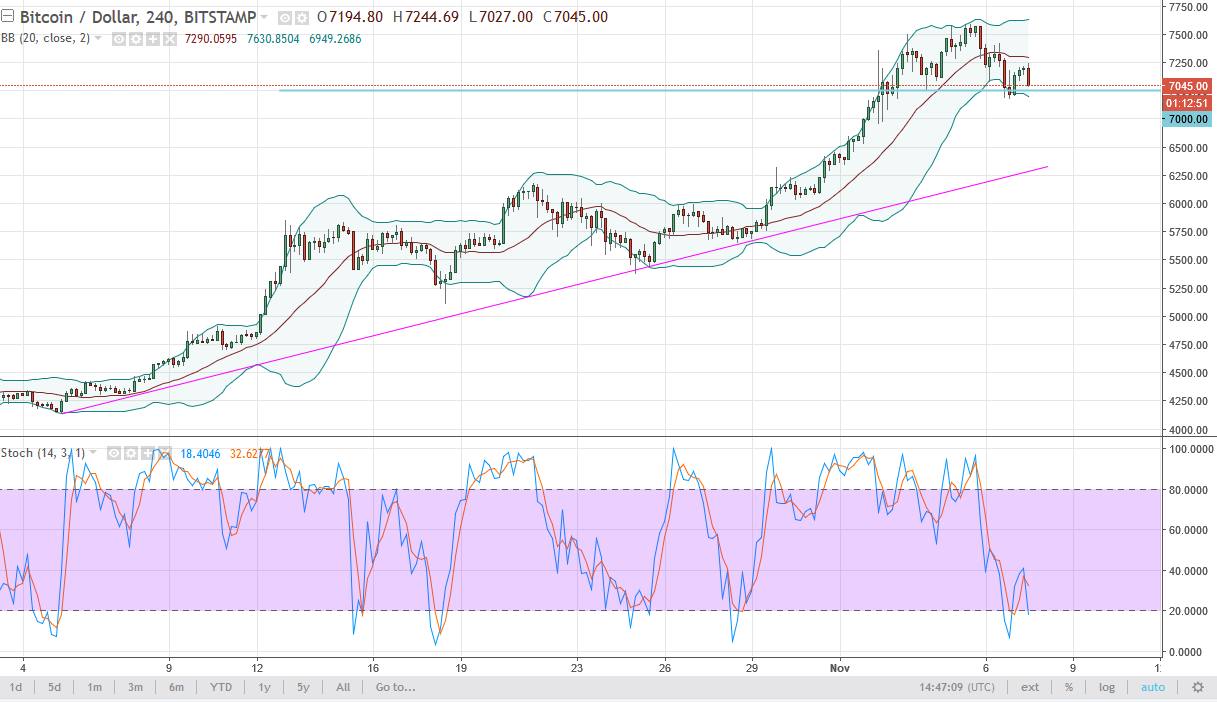This screenshot has width=1217, height=702.
Task: Expand the BB (20, close, 2) dropdown arrow
Action: click(x=98, y=39)
